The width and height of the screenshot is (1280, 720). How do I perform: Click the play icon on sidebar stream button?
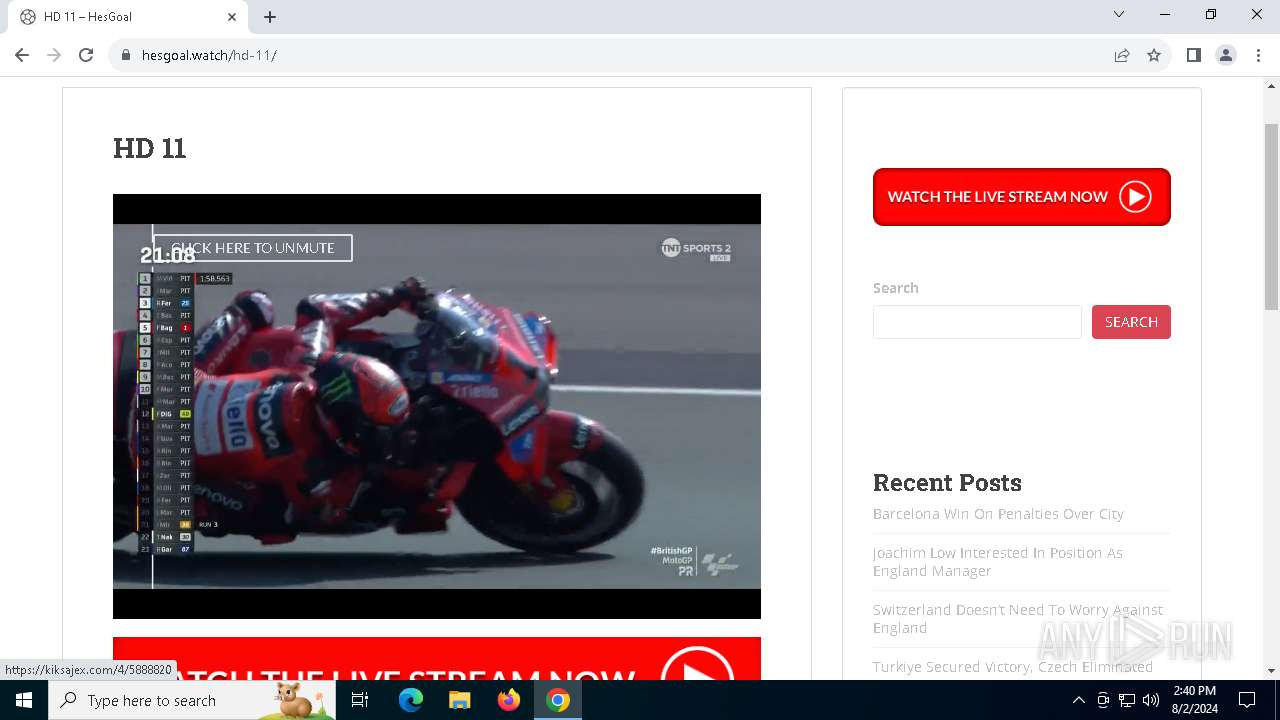click(1135, 197)
